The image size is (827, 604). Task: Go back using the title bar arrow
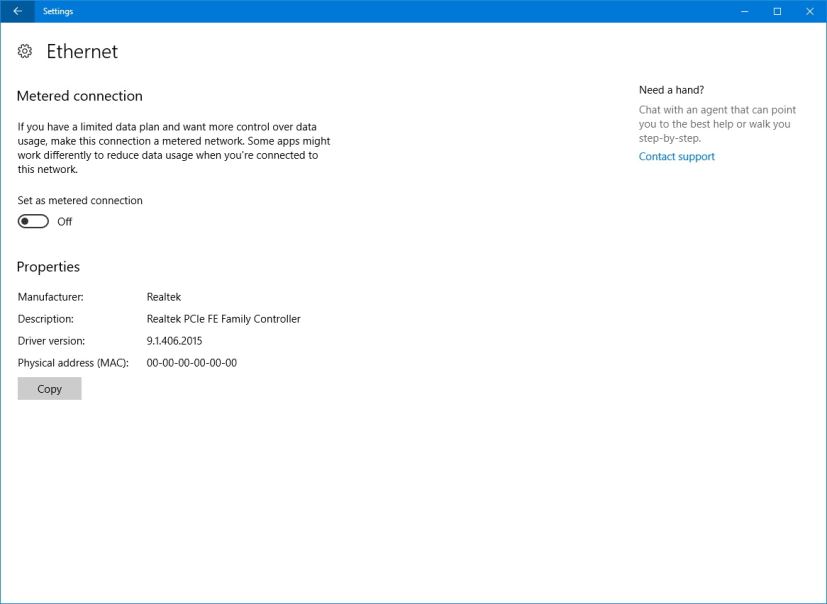coord(17,11)
